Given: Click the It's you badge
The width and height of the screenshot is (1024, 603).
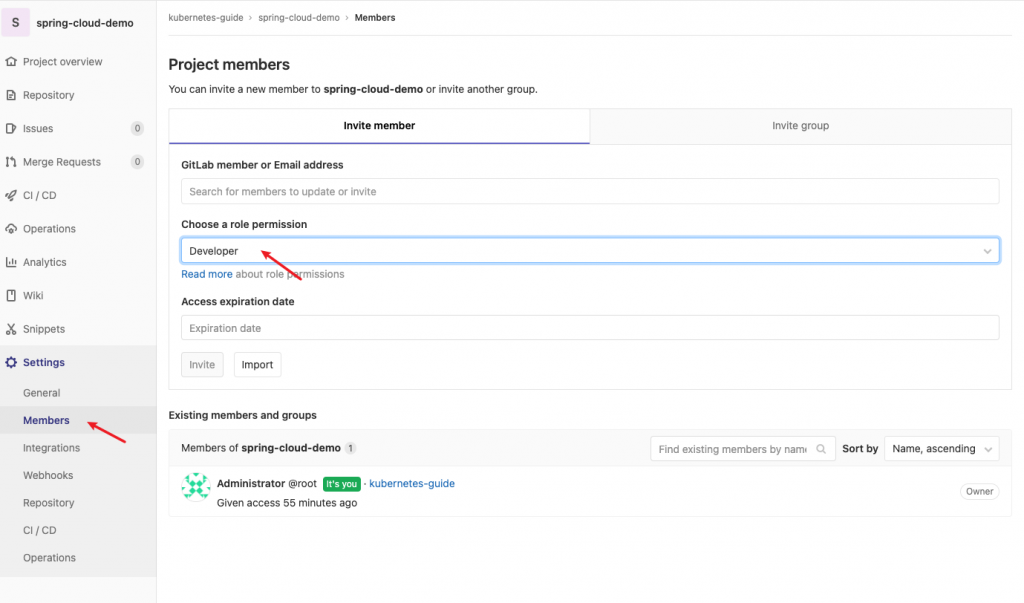Looking at the screenshot, I should [342, 484].
